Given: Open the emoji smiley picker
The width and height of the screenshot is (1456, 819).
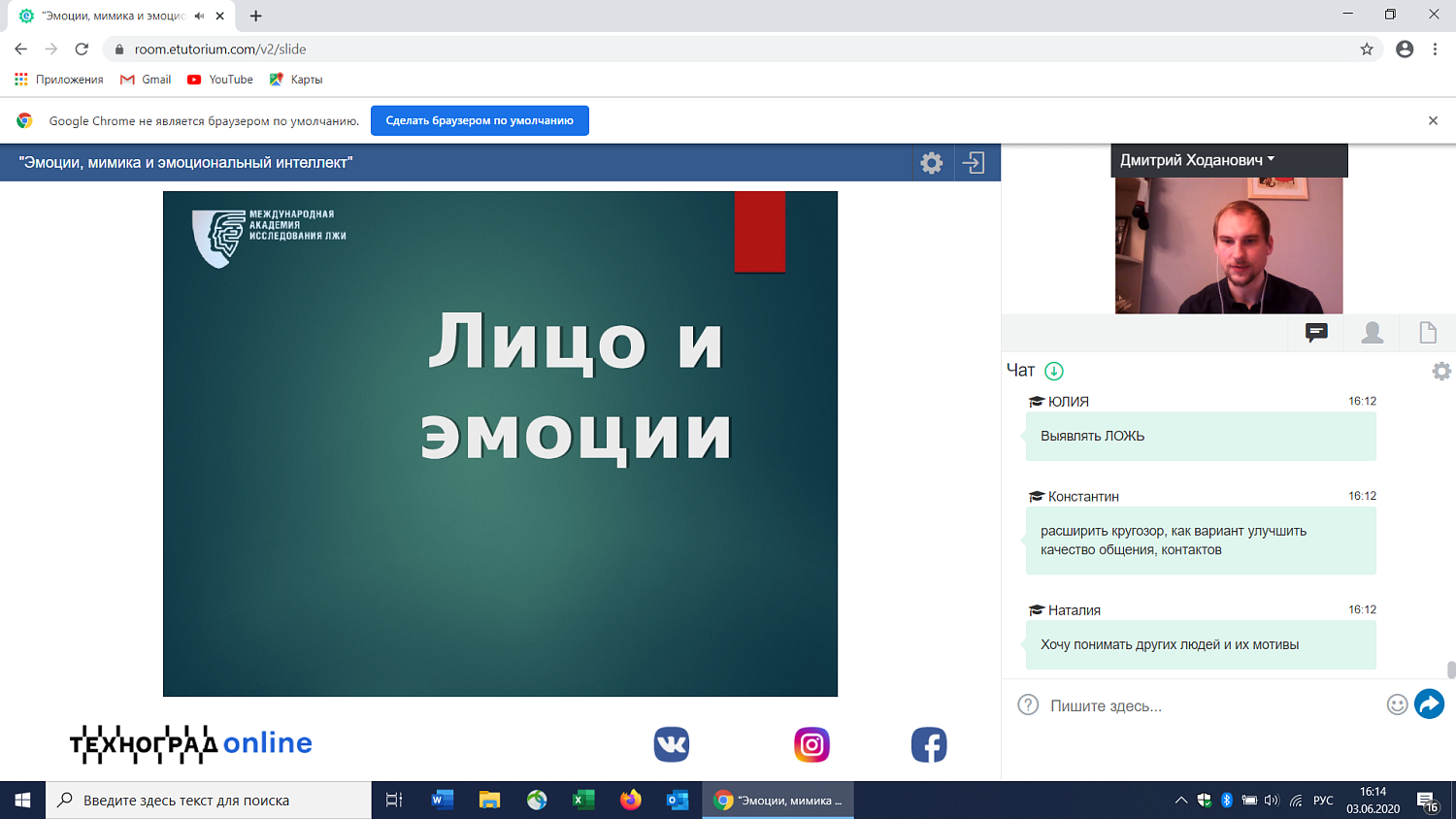Looking at the screenshot, I should [1397, 705].
